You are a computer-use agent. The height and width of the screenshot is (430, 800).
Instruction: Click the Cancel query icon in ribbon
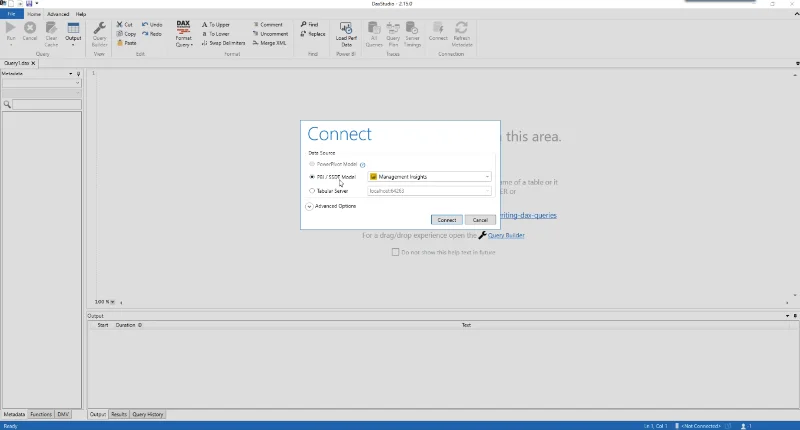point(30,28)
